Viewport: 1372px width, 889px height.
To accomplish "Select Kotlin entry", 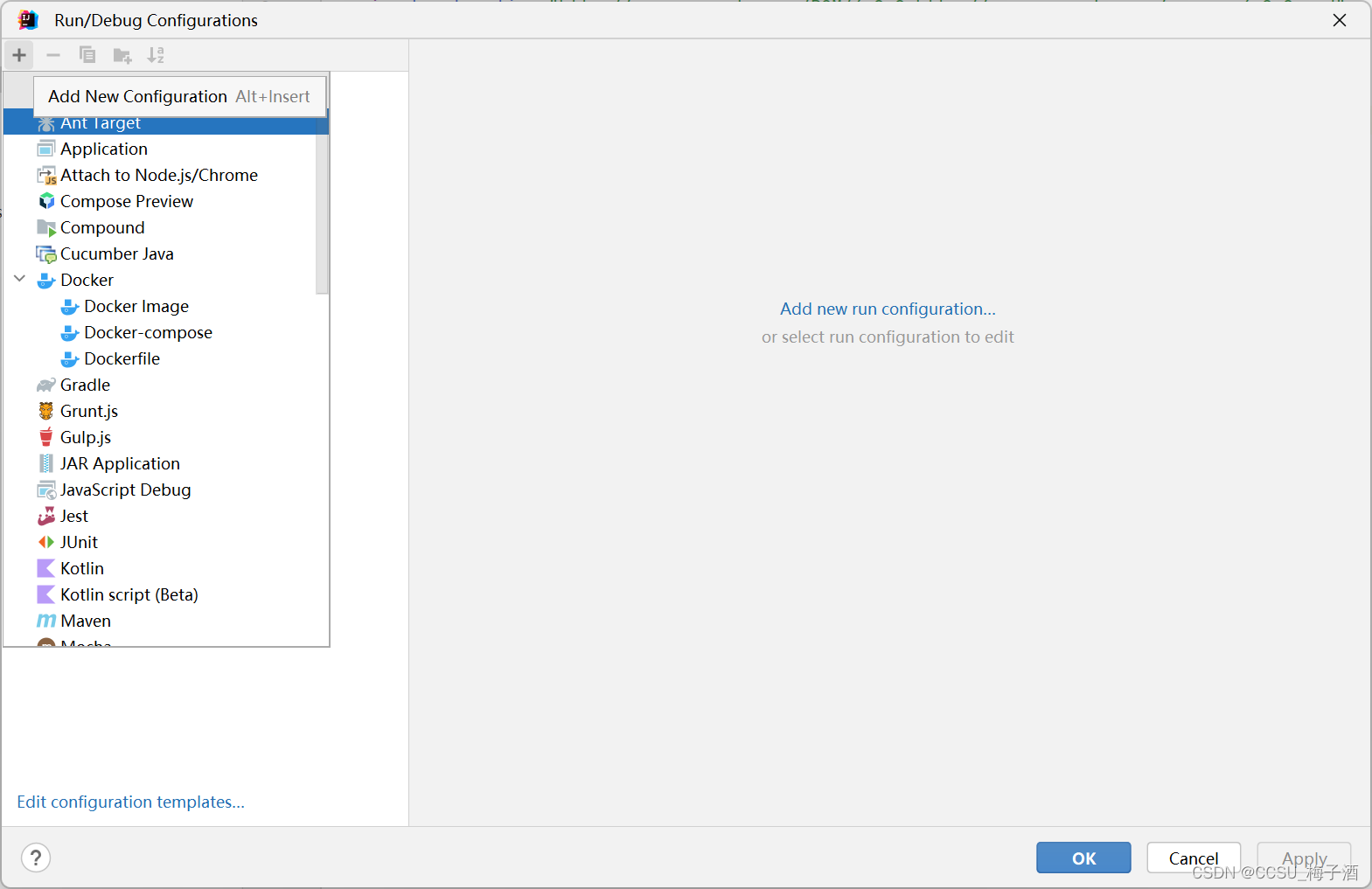I will [x=166, y=568].
